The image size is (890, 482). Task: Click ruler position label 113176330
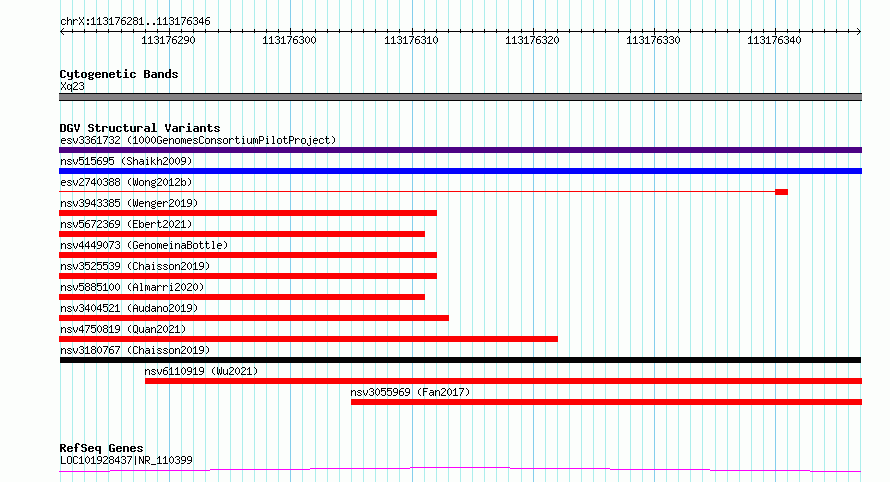click(653, 40)
